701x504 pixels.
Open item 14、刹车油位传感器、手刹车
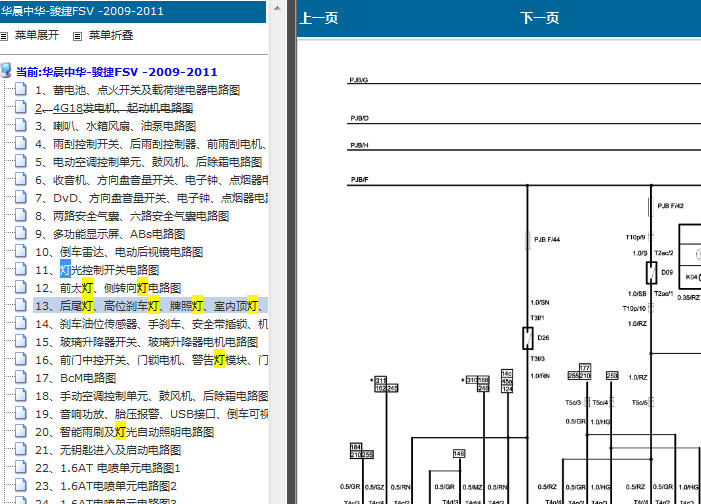click(x=151, y=324)
